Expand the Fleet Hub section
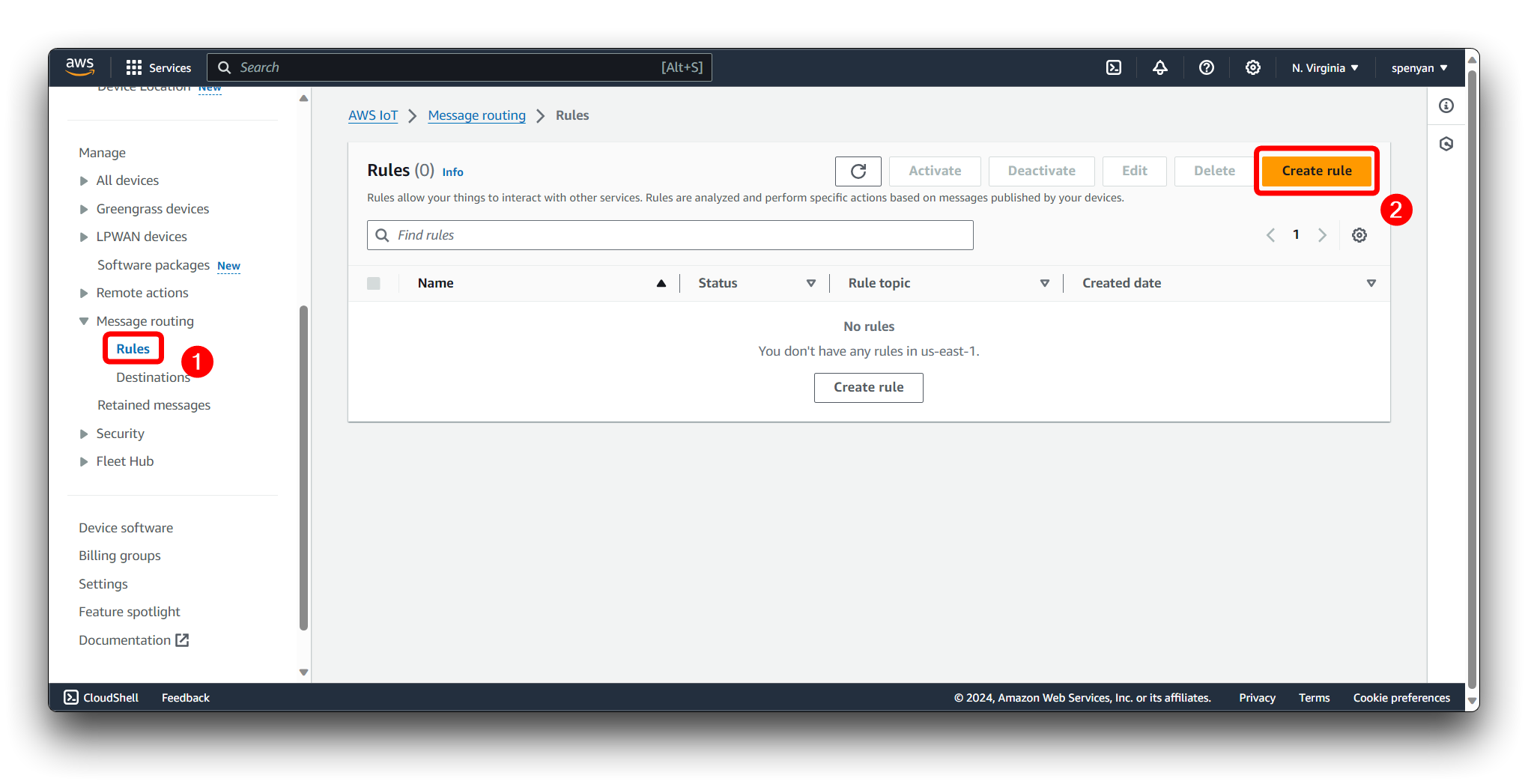The height and width of the screenshot is (784, 1528). [84, 461]
